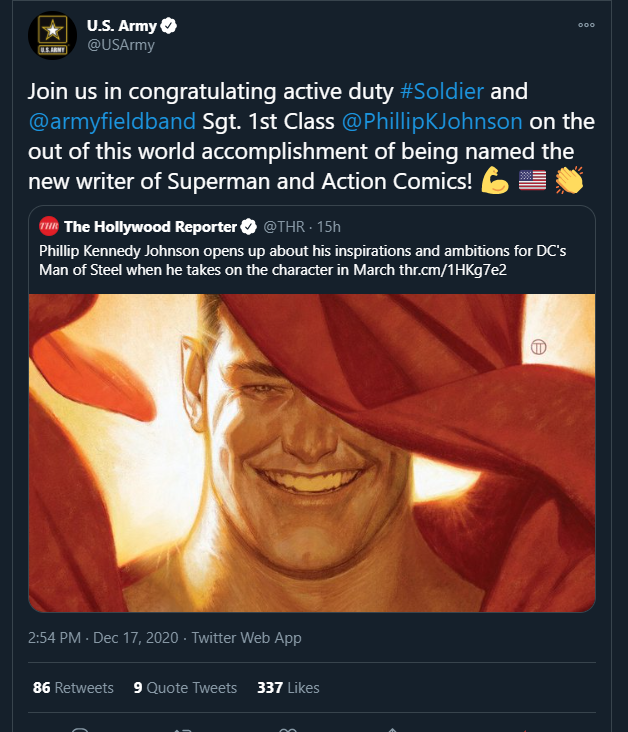Open the Twitter Web App source link
The height and width of the screenshot is (732, 628).
[247, 638]
